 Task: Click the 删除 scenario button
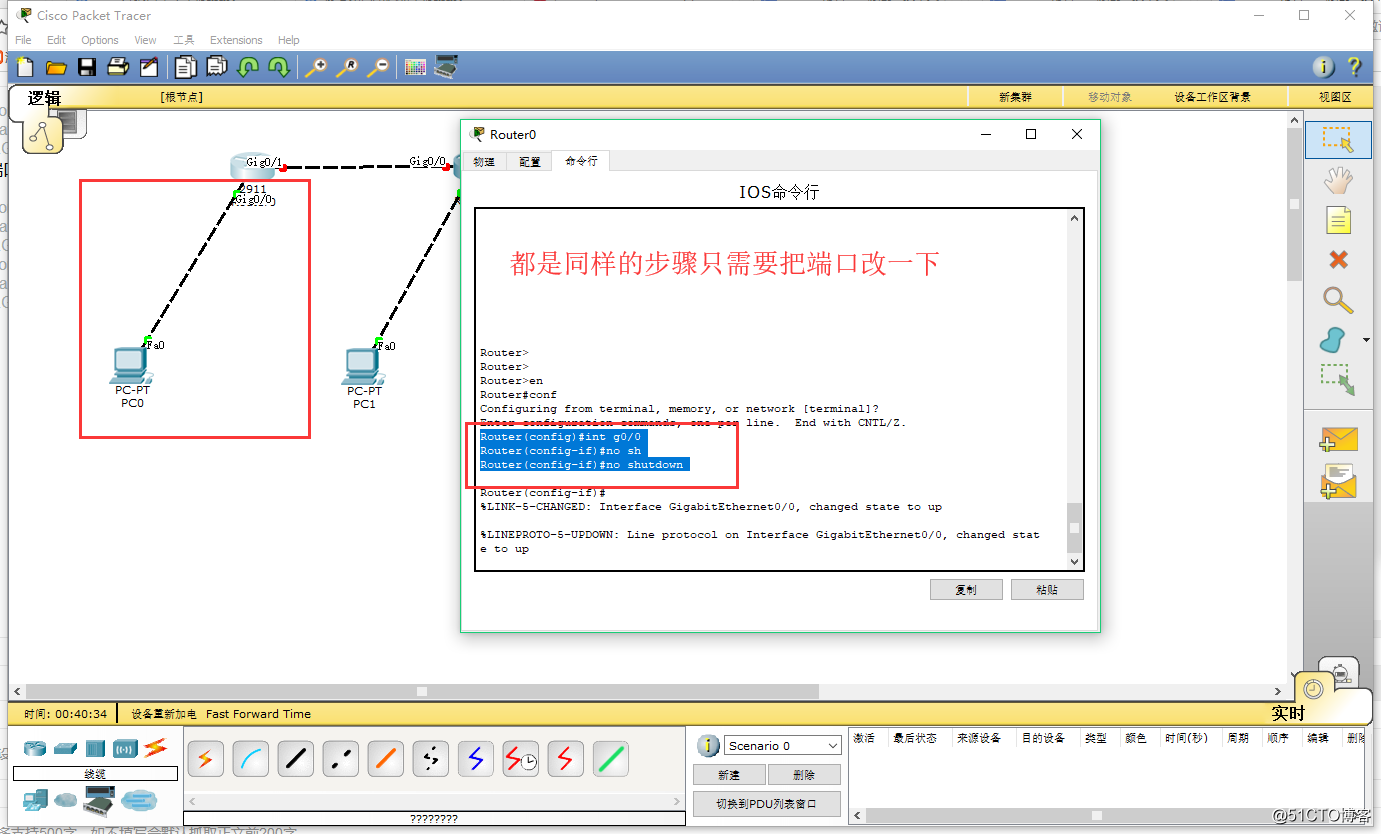pyautogui.click(x=804, y=775)
